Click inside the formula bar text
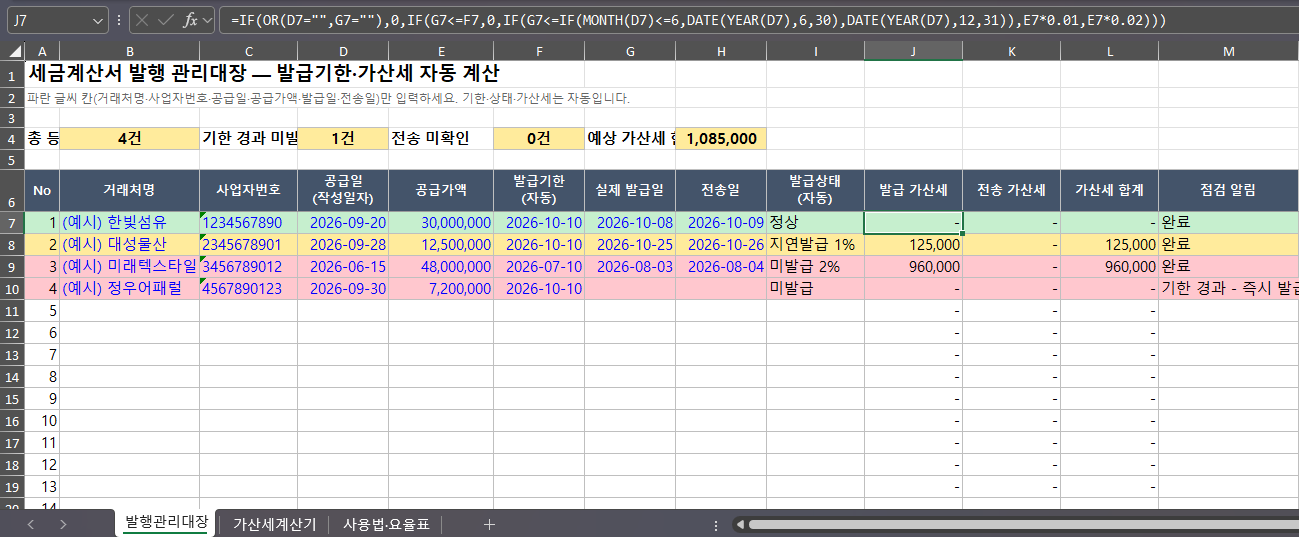The image size is (1299, 537). tap(700, 20)
